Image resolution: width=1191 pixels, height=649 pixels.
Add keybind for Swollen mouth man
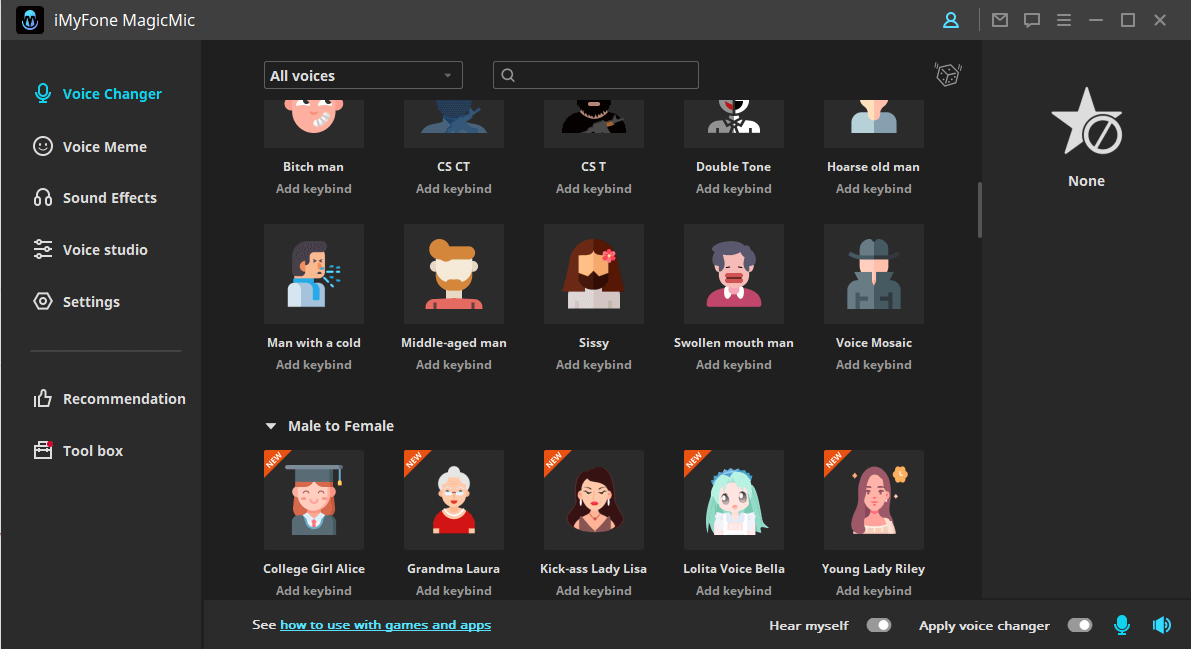coord(734,365)
